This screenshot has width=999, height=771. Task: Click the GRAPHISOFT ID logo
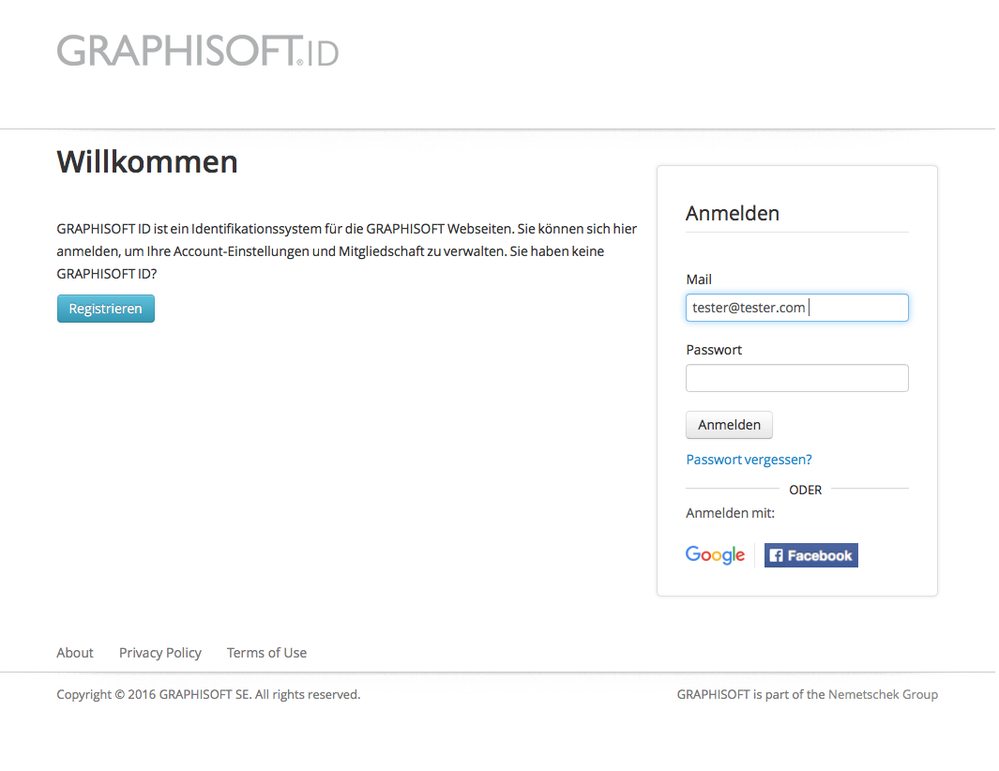tap(197, 50)
